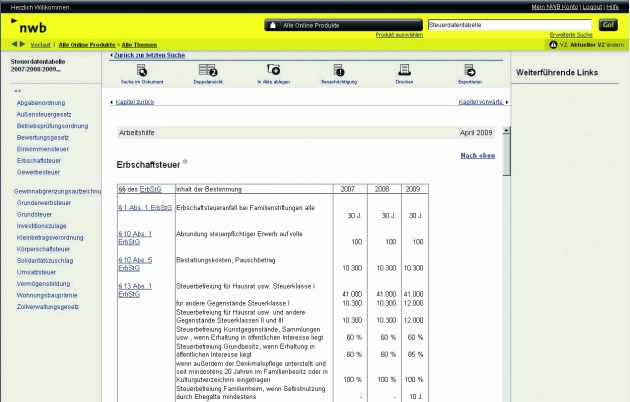Select Einkommensteuer in the left sidebar
Screen dimensions: 630x402
pos(44,149)
